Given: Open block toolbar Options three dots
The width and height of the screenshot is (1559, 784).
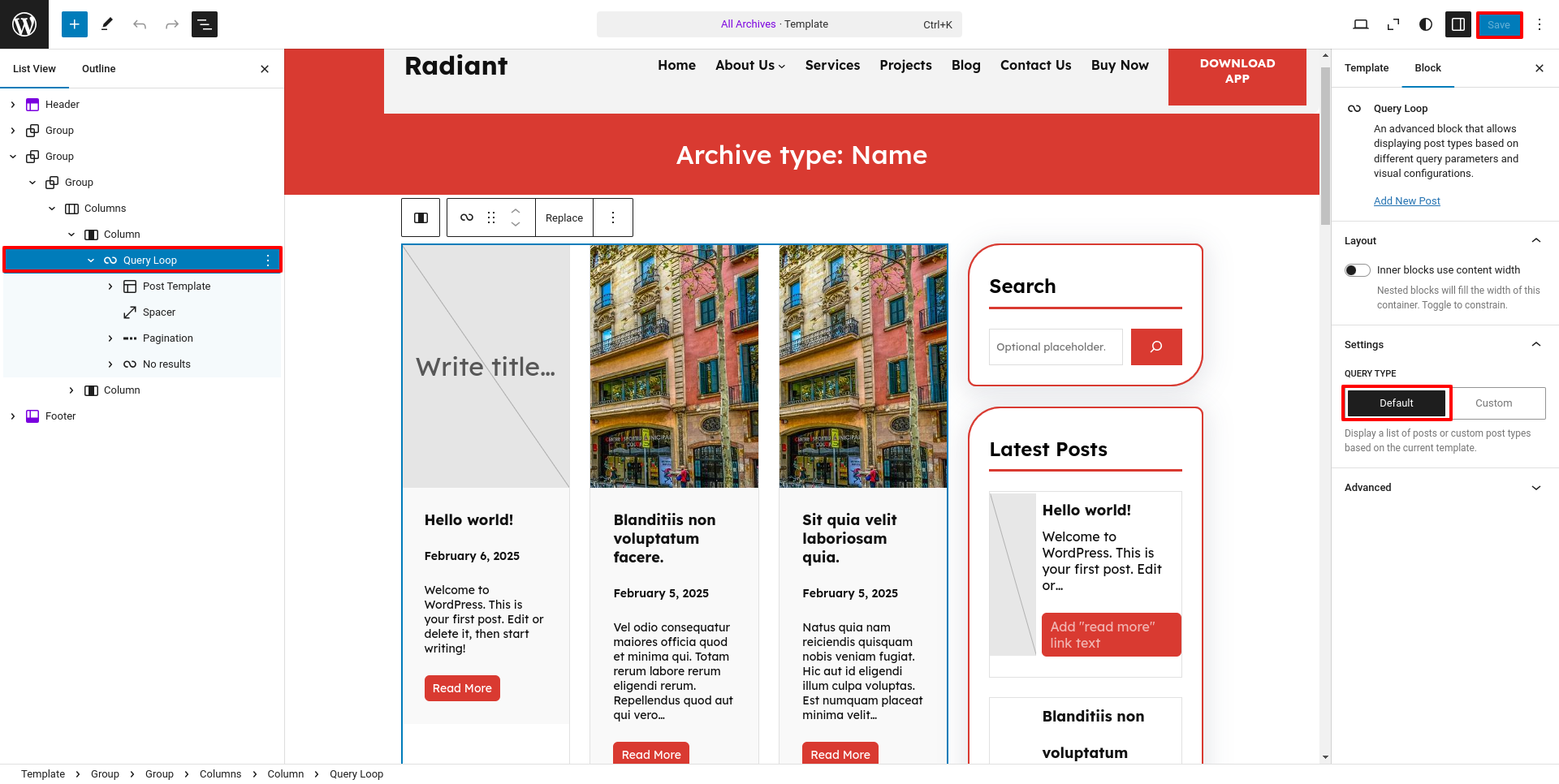Looking at the screenshot, I should click(x=613, y=218).
